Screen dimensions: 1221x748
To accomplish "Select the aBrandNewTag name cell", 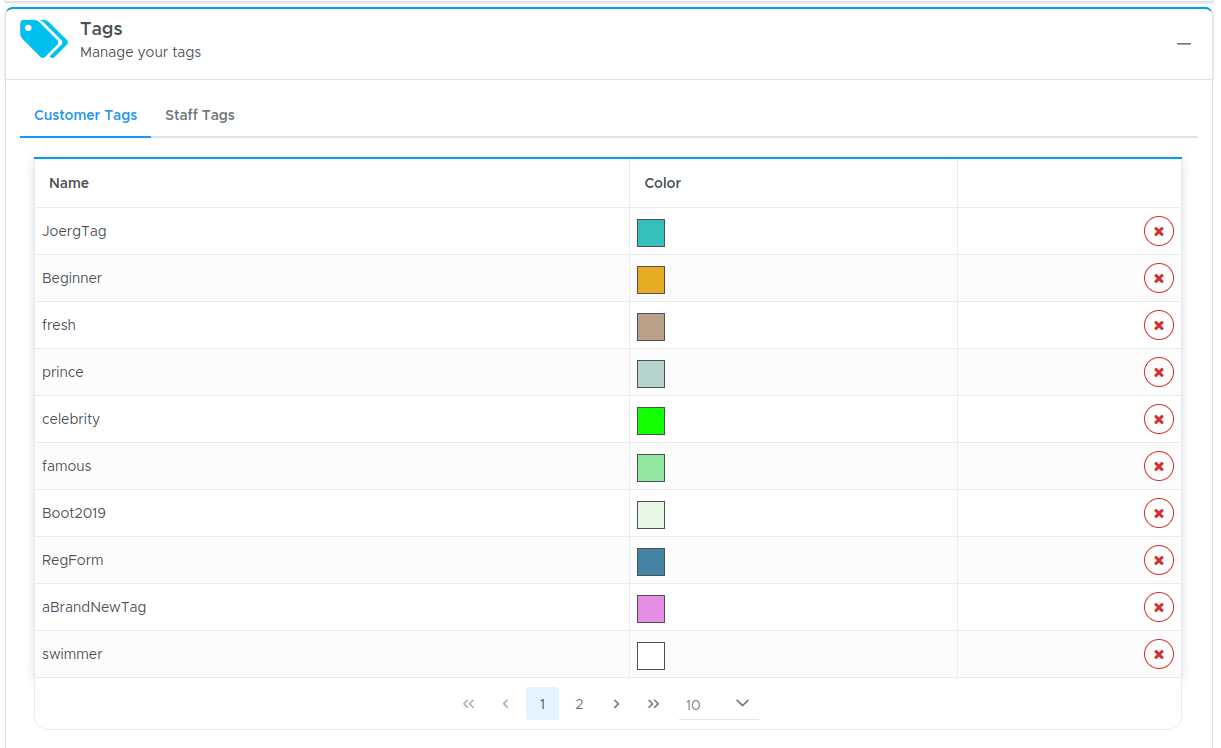I will coord(332,607).
